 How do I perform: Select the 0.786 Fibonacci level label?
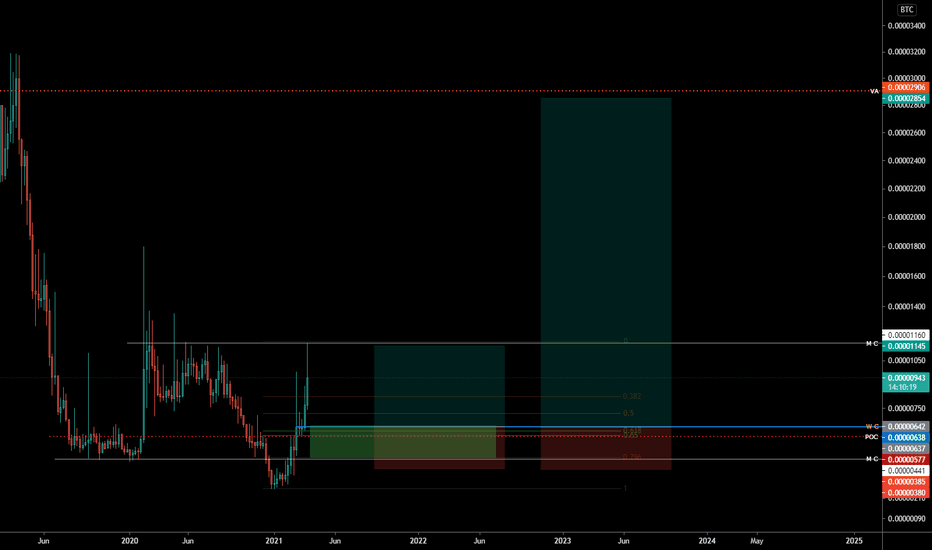pos(632,457)
